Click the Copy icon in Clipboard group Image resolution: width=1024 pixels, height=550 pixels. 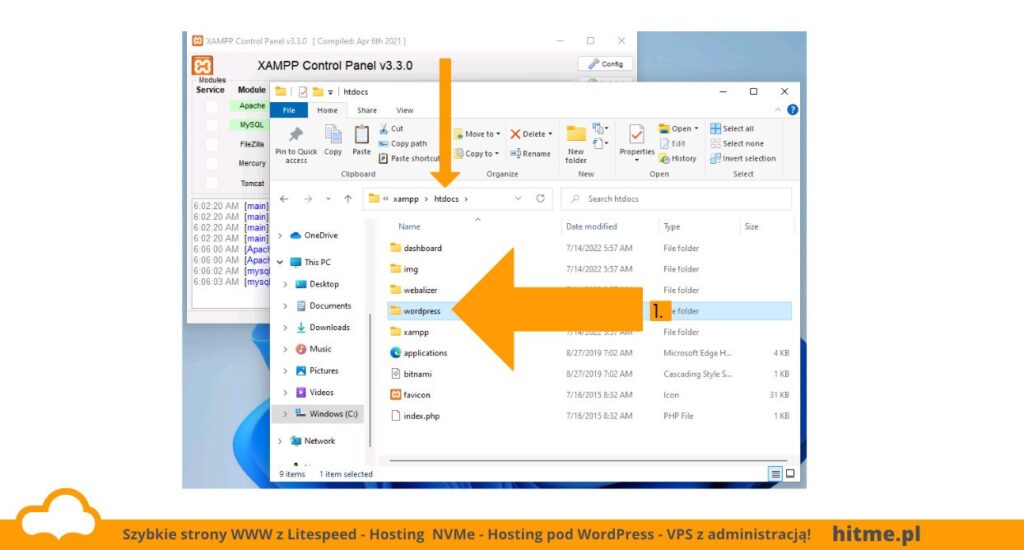[333, 135]
